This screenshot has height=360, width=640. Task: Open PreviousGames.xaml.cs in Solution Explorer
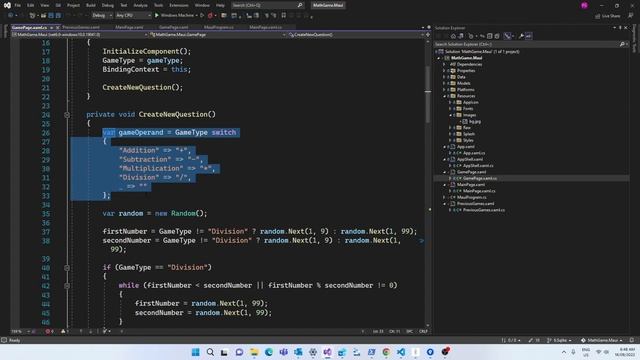point(483,210)
